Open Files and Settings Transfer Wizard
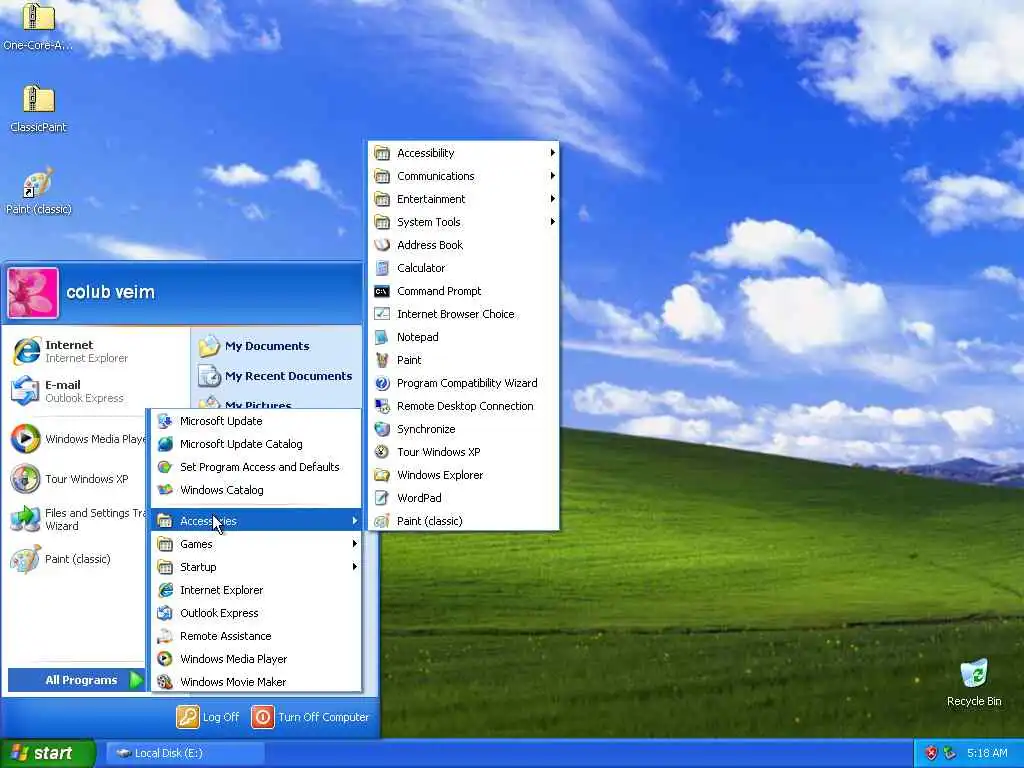This screenshot has width=1024, height=768. click(x=77, y=519)
